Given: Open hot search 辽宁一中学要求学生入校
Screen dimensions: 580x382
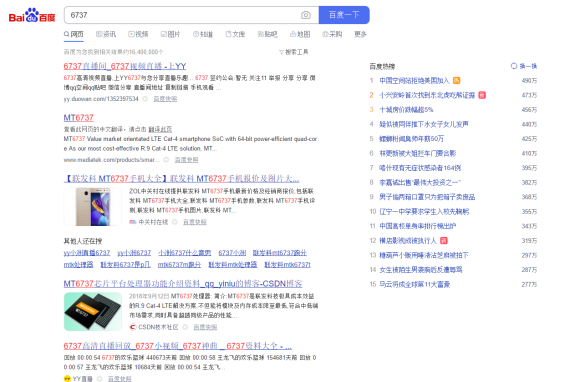Looking at the screenshot, I should tap(424, 212).
